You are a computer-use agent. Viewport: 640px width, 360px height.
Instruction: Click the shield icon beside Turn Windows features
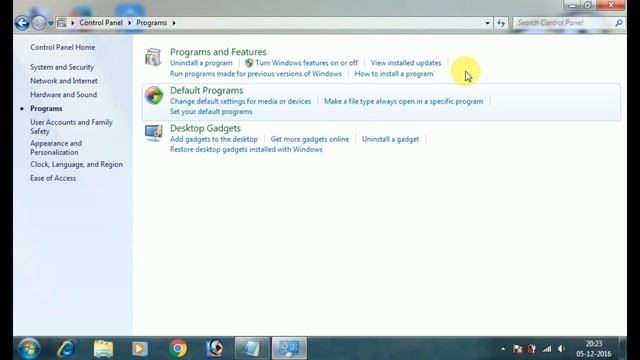(249, 63)
